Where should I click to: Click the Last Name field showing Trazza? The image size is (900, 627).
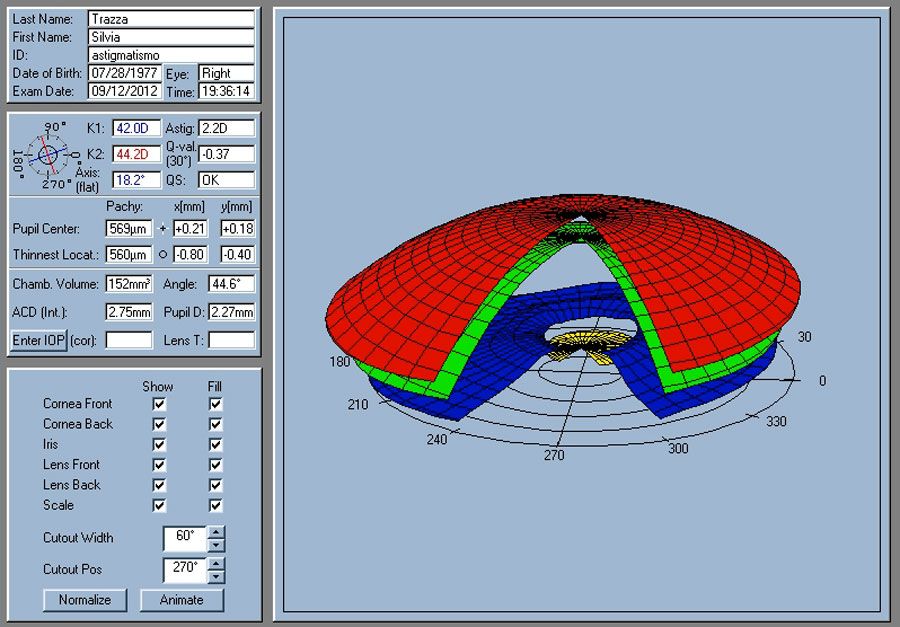170,18
